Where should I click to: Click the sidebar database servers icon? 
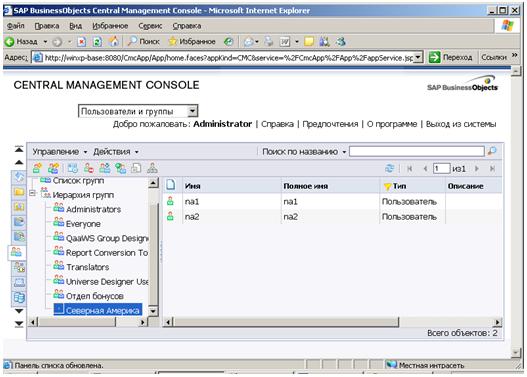19,297
